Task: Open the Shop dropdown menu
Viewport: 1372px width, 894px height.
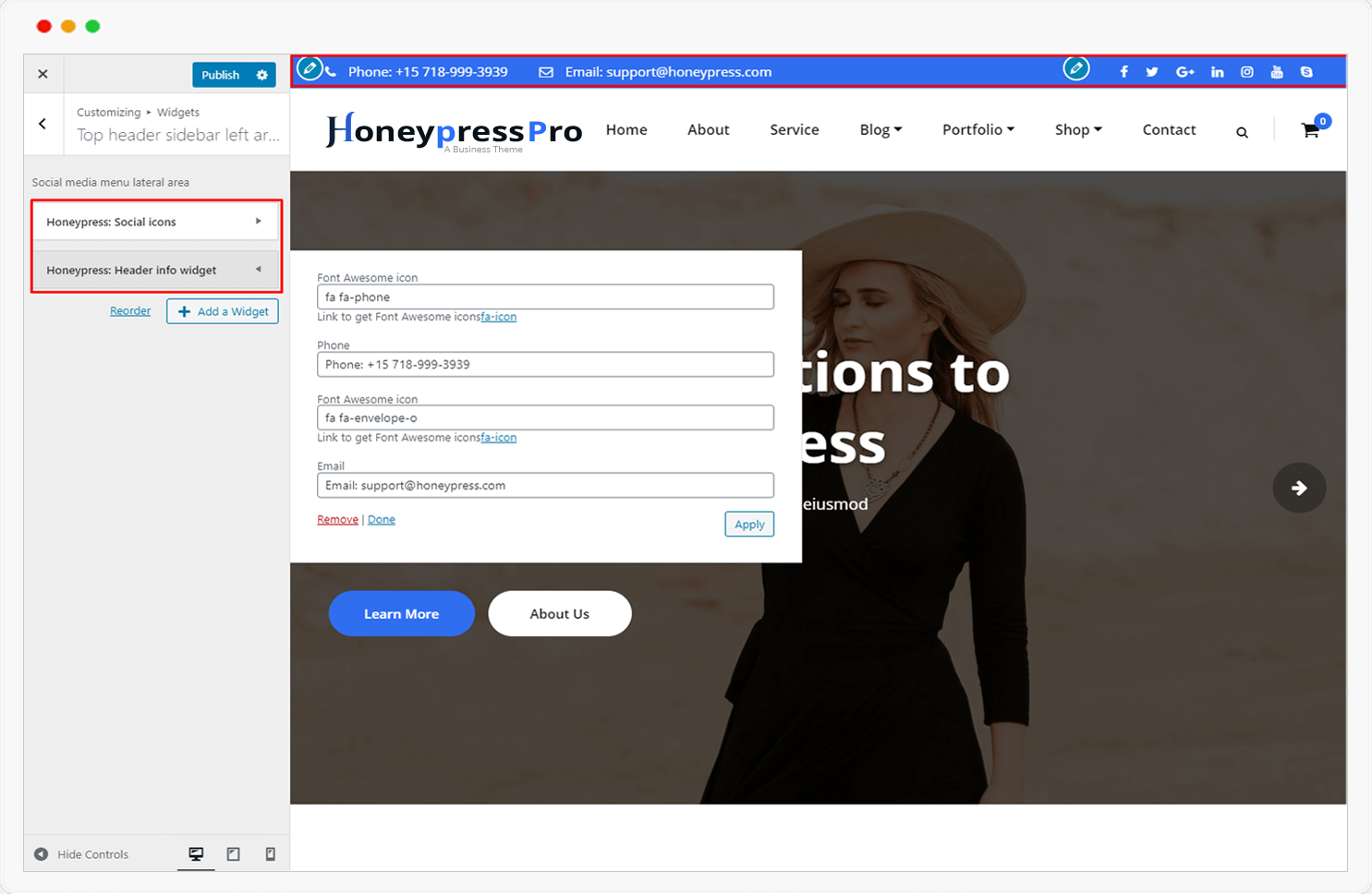Action: pyautogui.click(x=1078, y=129)
